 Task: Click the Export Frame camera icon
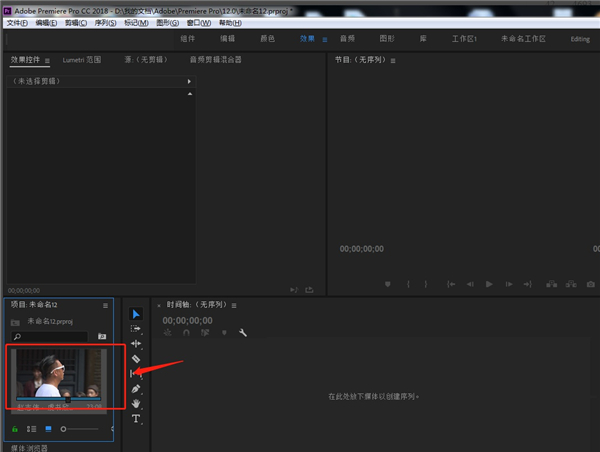[x=593, y=284]
